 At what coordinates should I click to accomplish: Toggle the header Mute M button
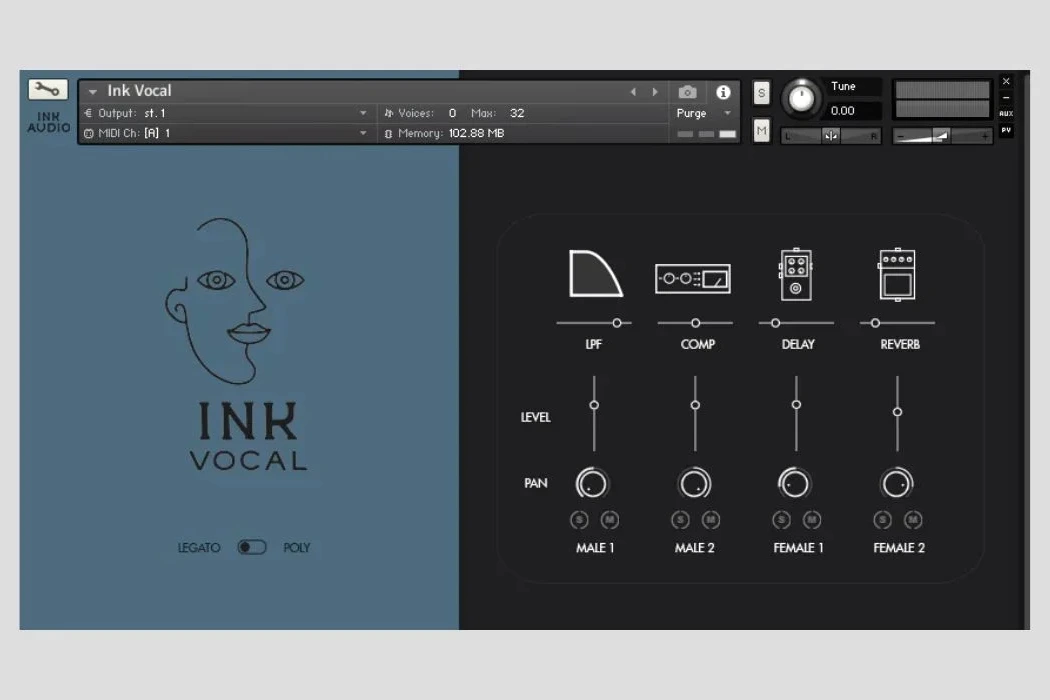(761, 131)
